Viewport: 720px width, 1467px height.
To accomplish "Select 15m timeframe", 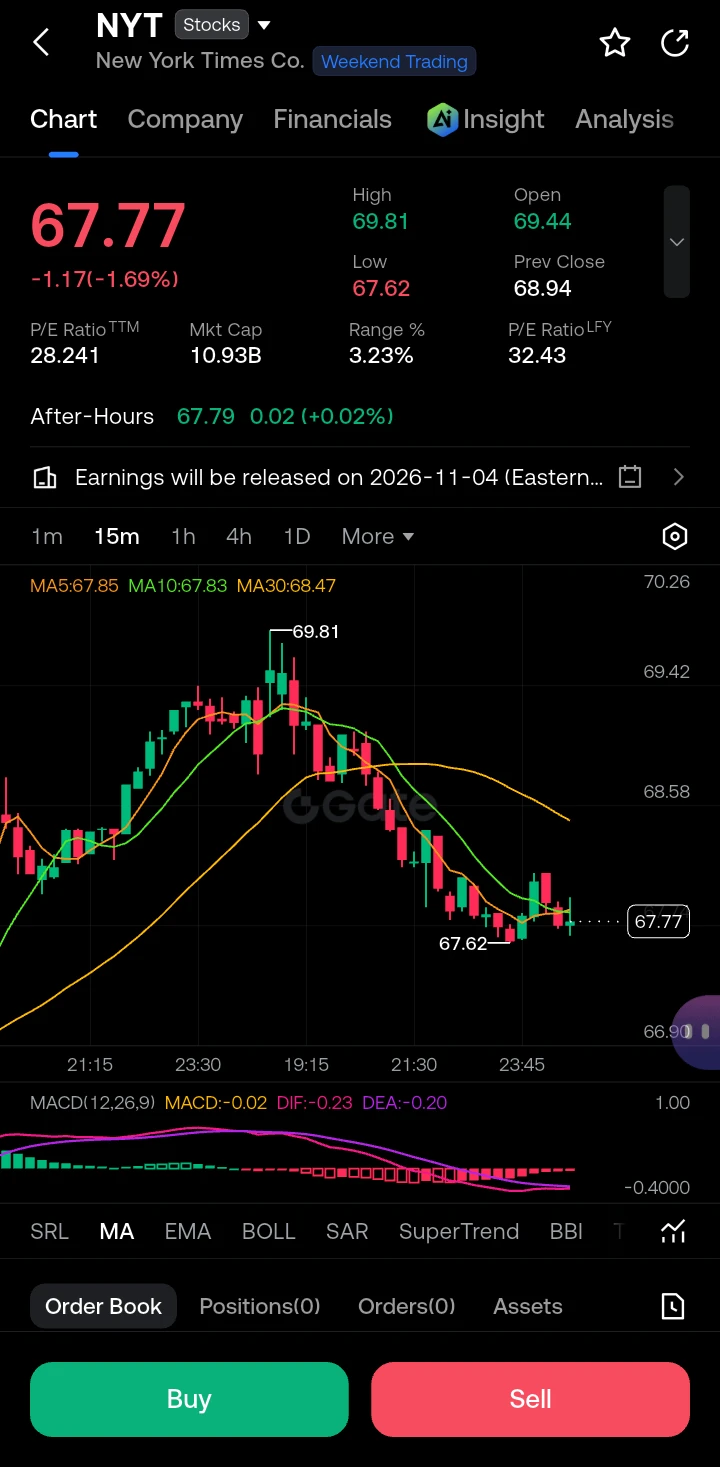I will pos(117,537).
